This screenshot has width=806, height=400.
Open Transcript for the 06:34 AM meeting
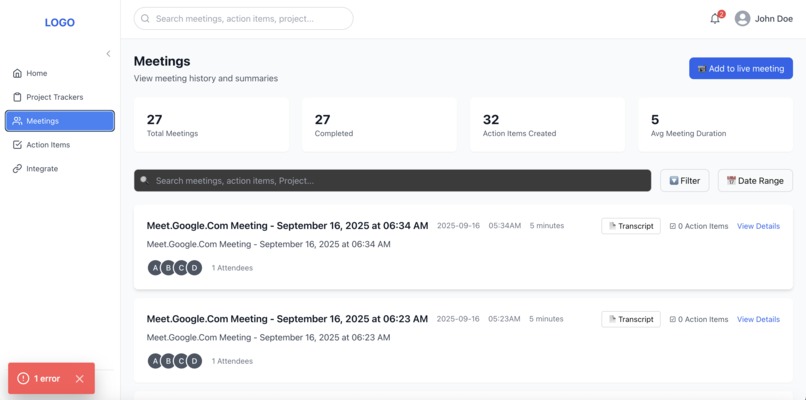[x=631, y=226]
